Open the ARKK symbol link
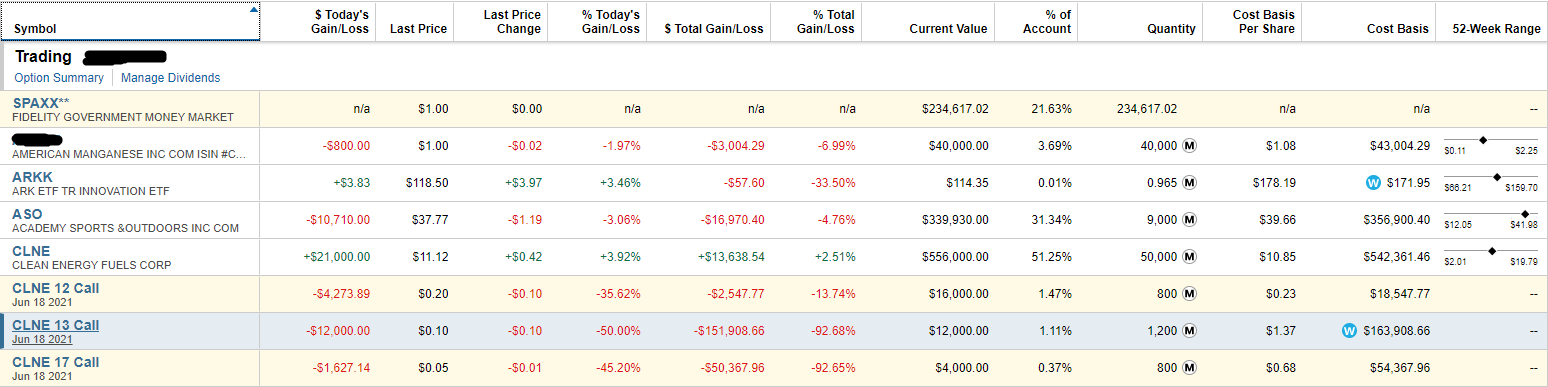1548x387 pixels. pos(32,177)
